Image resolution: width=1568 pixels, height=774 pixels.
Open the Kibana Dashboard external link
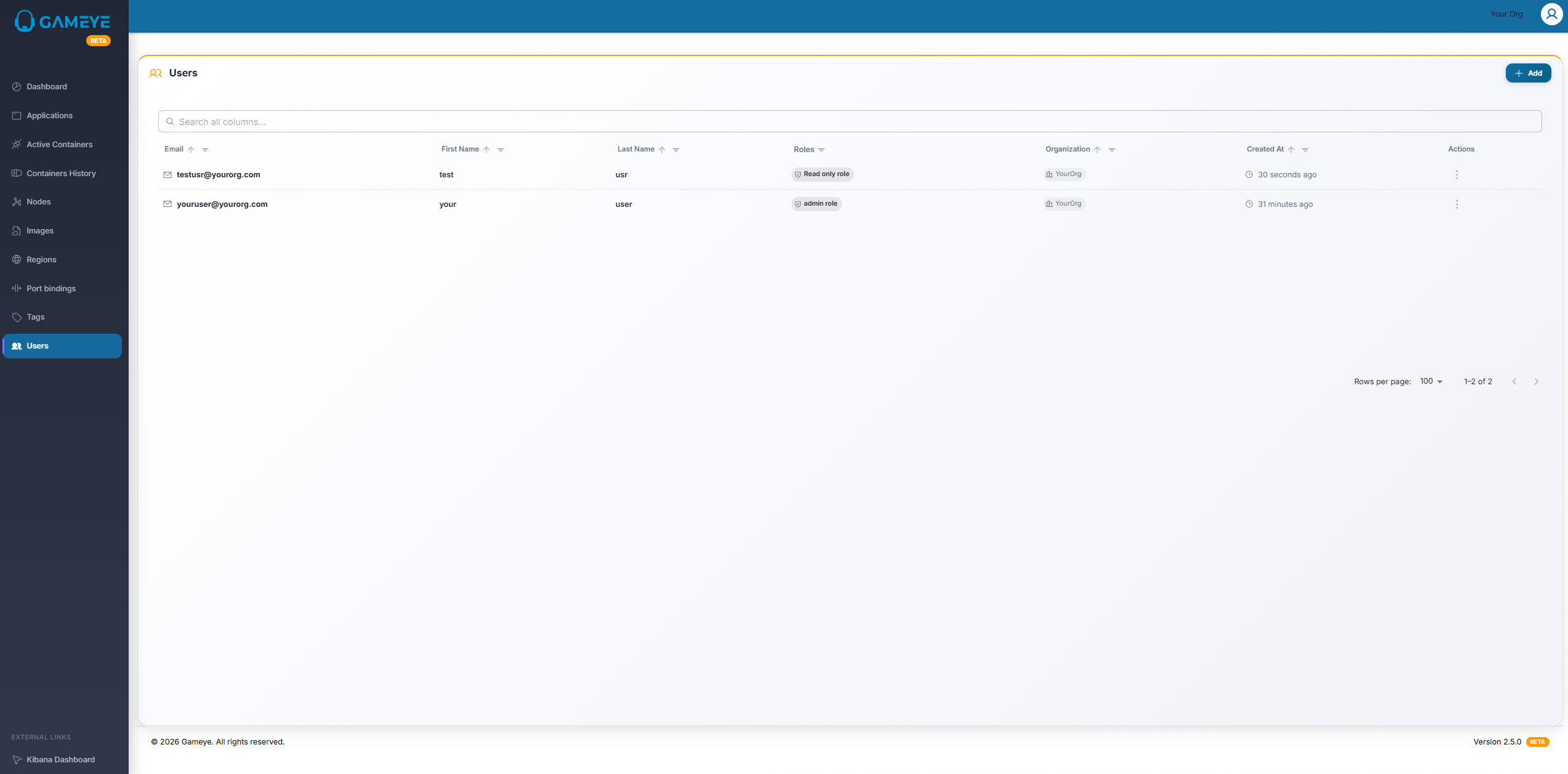pos(60,760)
